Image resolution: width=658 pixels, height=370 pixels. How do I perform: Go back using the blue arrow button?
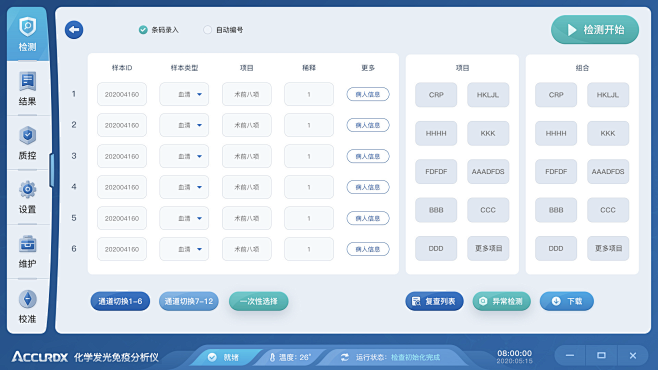tap(74, 30)
